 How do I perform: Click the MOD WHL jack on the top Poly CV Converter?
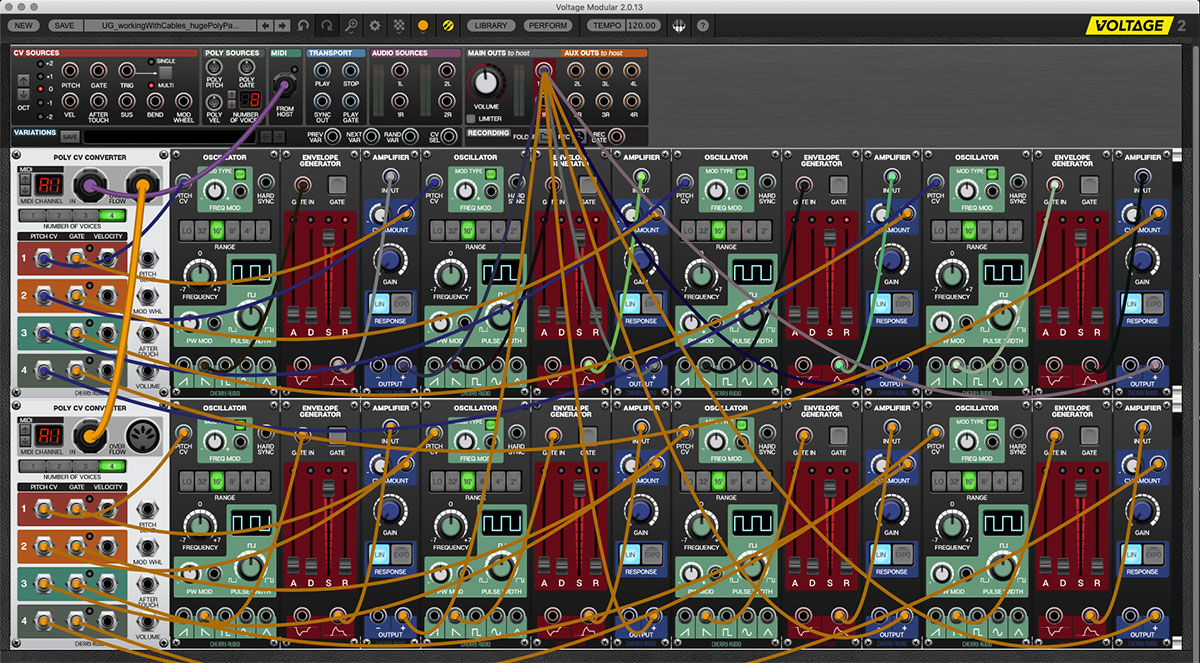[x=148, y=296]
